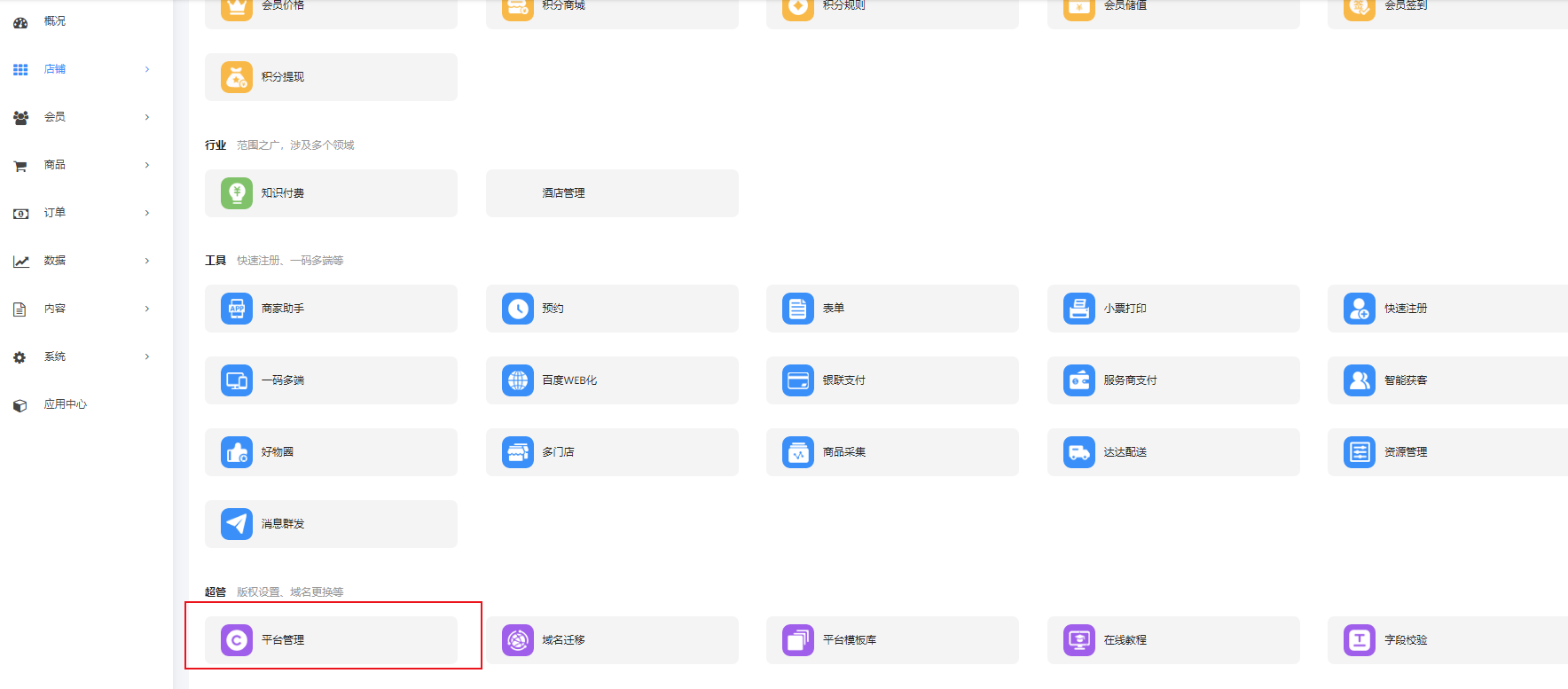Open the 域名迁移 globe icon
This screenshot has height=689, width=1568.
coord(518,640)
